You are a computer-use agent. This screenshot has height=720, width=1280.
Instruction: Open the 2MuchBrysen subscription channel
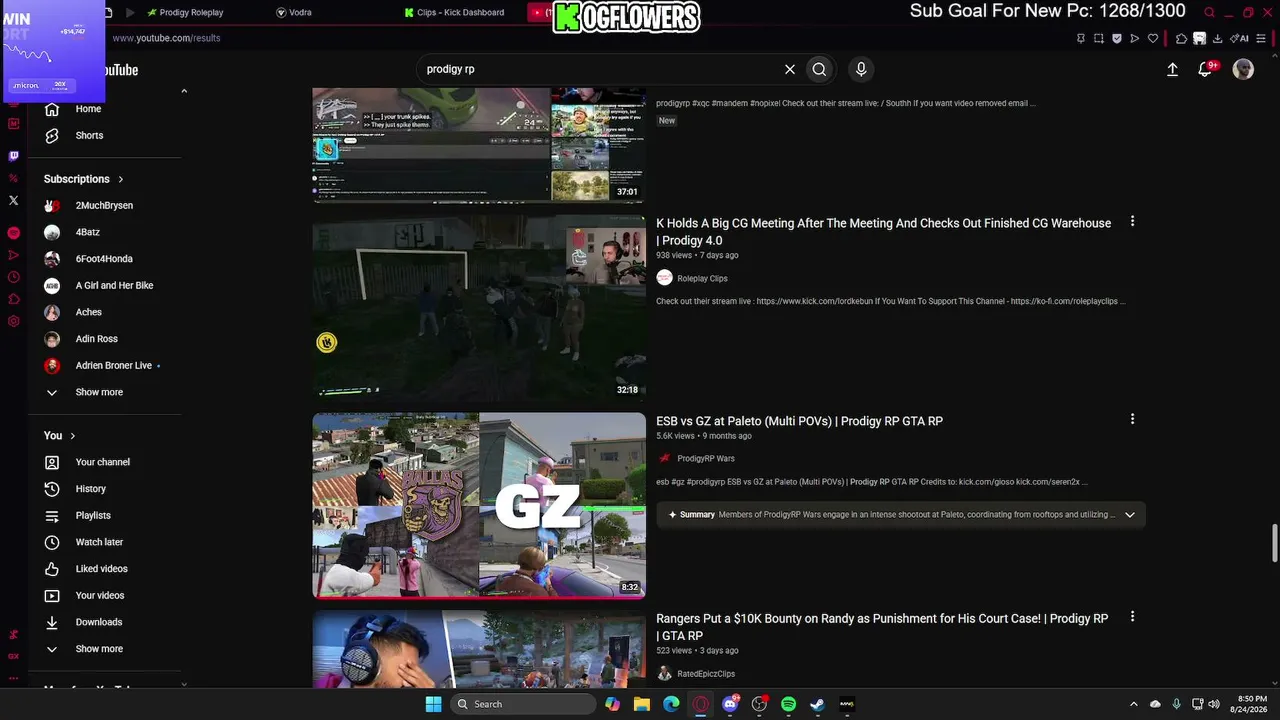(x=104, y=206)
